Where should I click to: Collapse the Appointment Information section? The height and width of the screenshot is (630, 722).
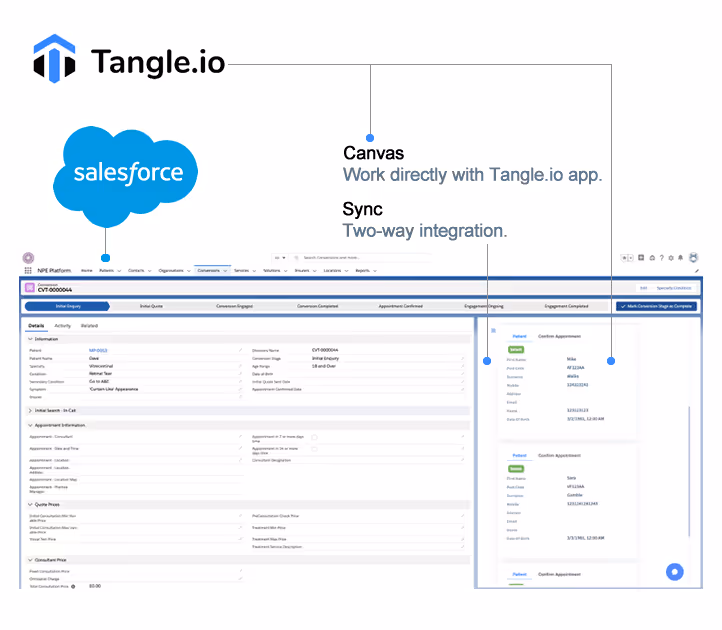[30, 425]
